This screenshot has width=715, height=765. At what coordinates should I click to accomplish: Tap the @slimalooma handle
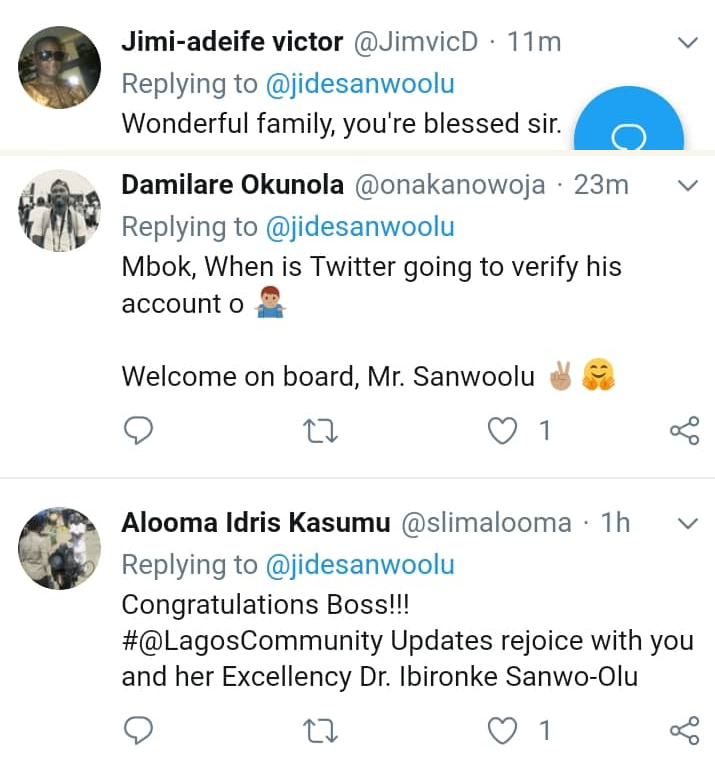click(x=486, y=523)
